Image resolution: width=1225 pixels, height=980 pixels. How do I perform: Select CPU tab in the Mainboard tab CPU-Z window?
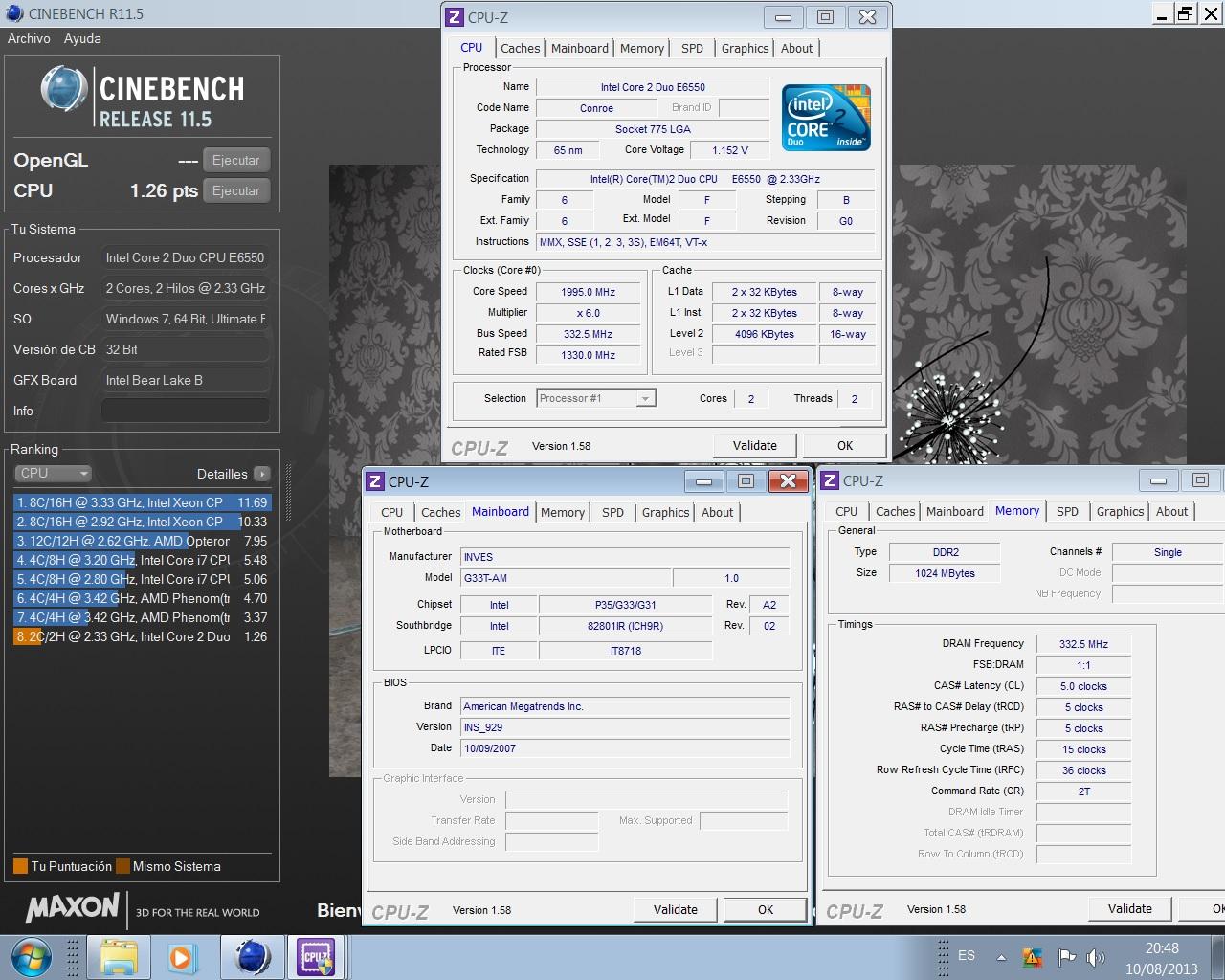(391, 512)
